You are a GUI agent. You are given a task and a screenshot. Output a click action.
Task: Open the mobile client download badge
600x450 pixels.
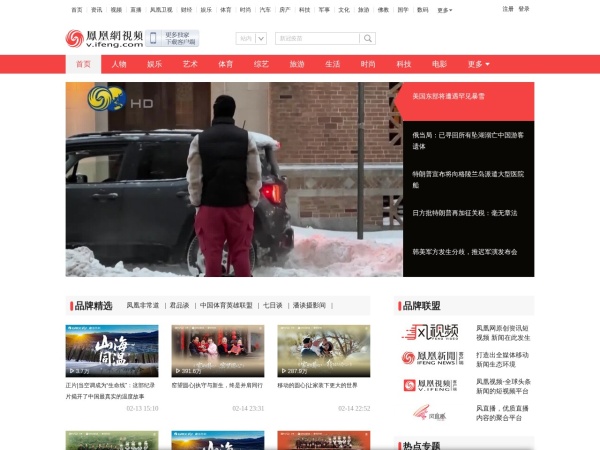(x=172, y=38)
